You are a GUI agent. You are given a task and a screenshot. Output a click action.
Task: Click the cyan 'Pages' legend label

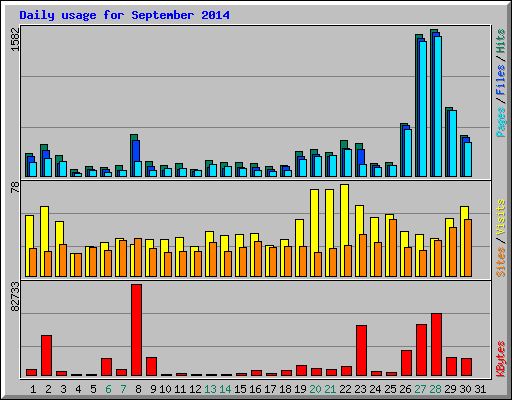point(500,122)
